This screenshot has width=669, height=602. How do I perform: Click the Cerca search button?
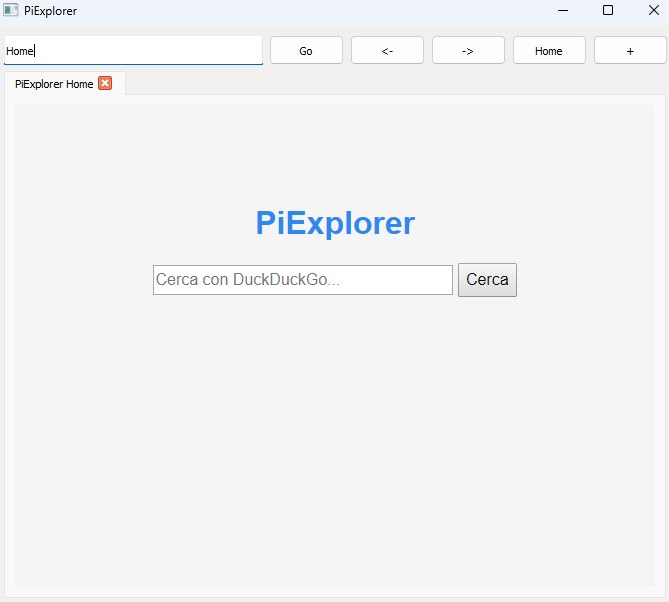click(487, 280)
